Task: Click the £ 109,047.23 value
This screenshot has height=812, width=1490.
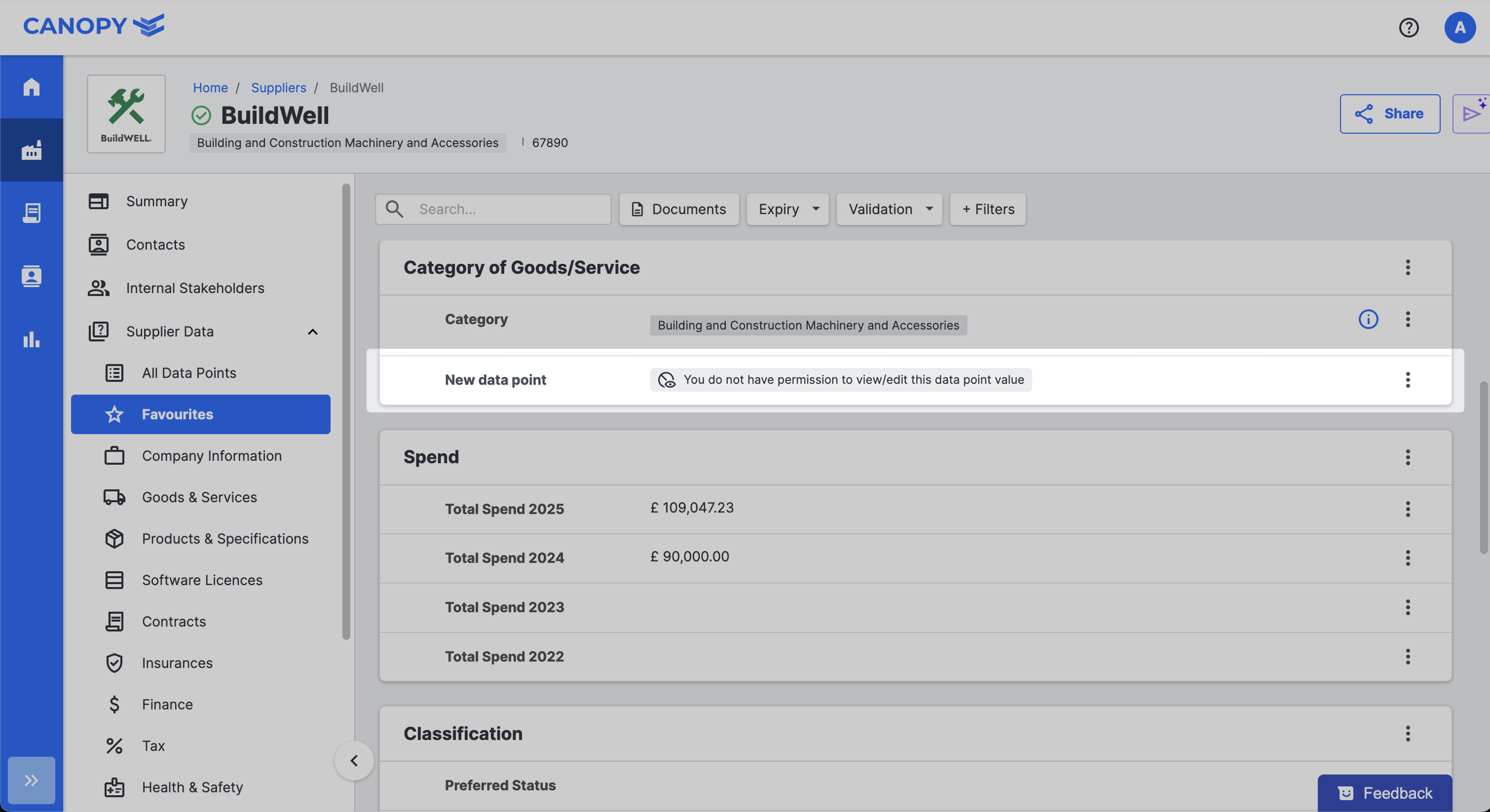Action: 692,508
